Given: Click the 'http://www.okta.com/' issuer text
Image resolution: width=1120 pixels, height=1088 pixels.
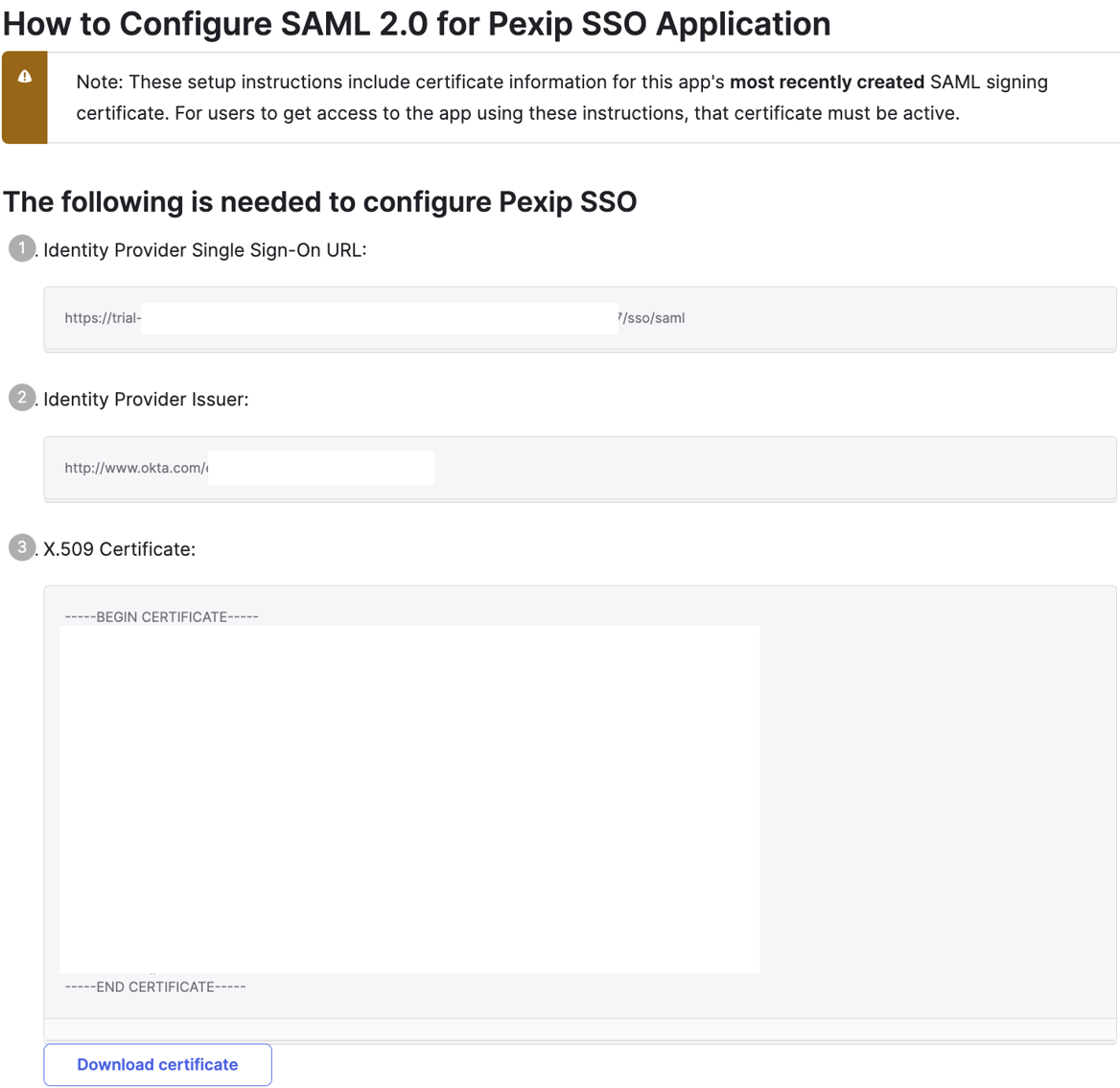Looking at the screenshot, I should click(x=135, y=468).
